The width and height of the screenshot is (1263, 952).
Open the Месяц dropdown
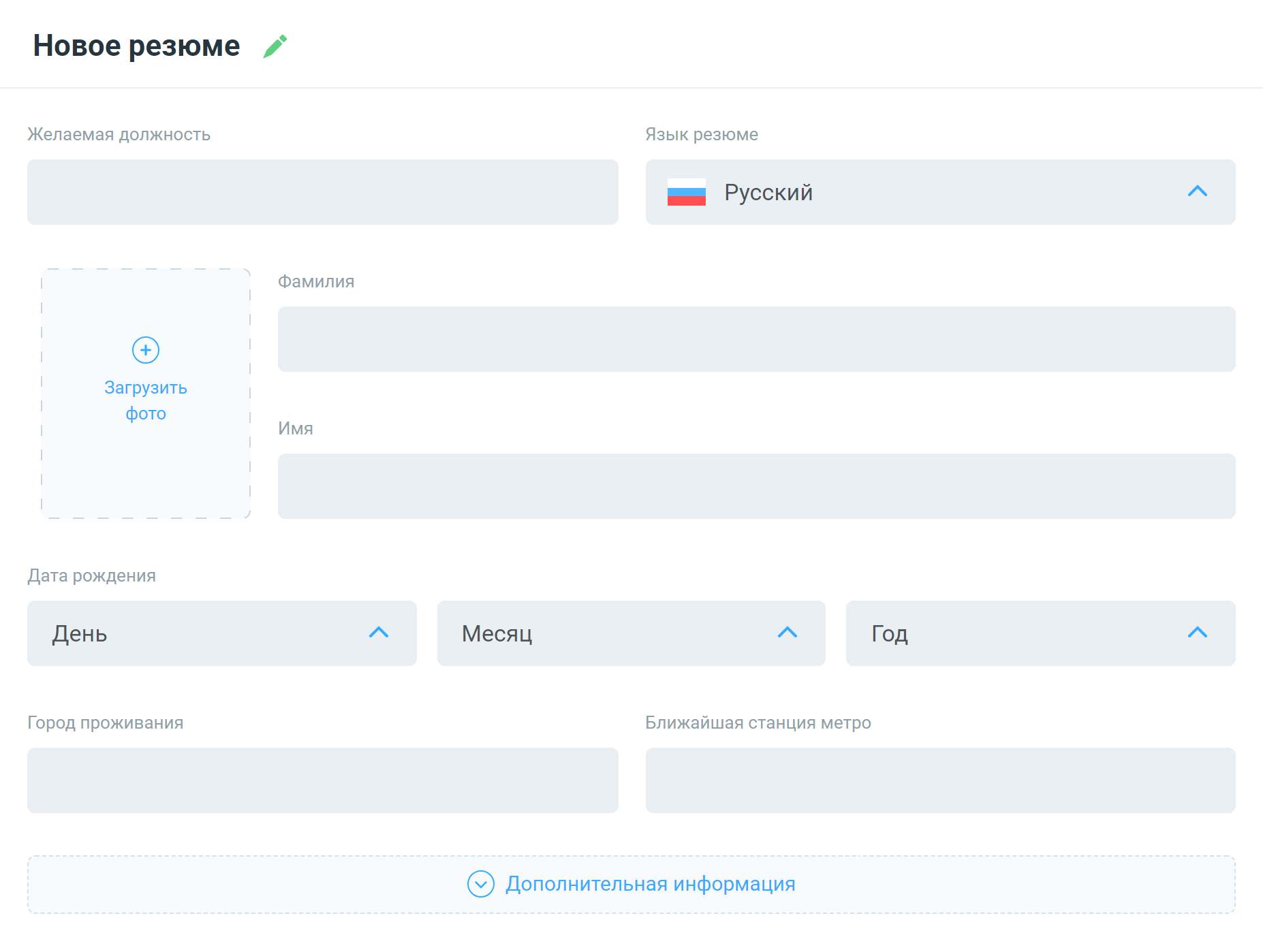[631, 633]
